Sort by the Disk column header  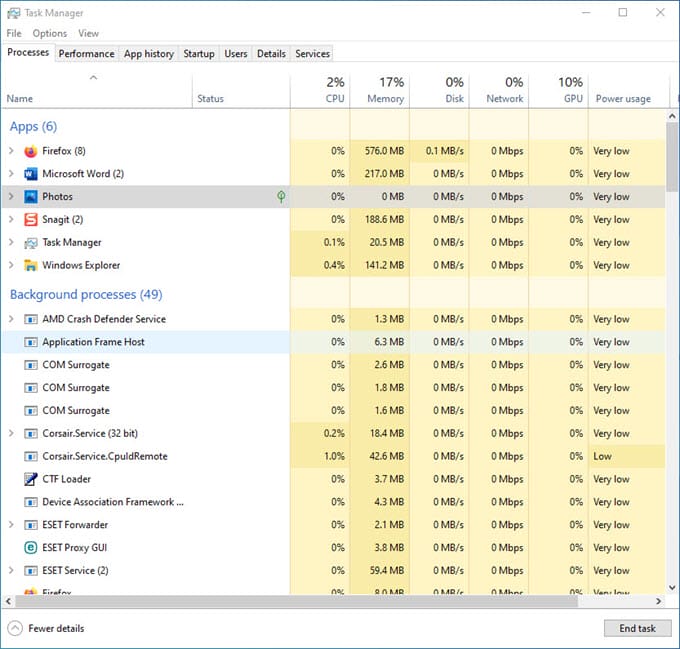pyautogui.click(x=439, y=91)
